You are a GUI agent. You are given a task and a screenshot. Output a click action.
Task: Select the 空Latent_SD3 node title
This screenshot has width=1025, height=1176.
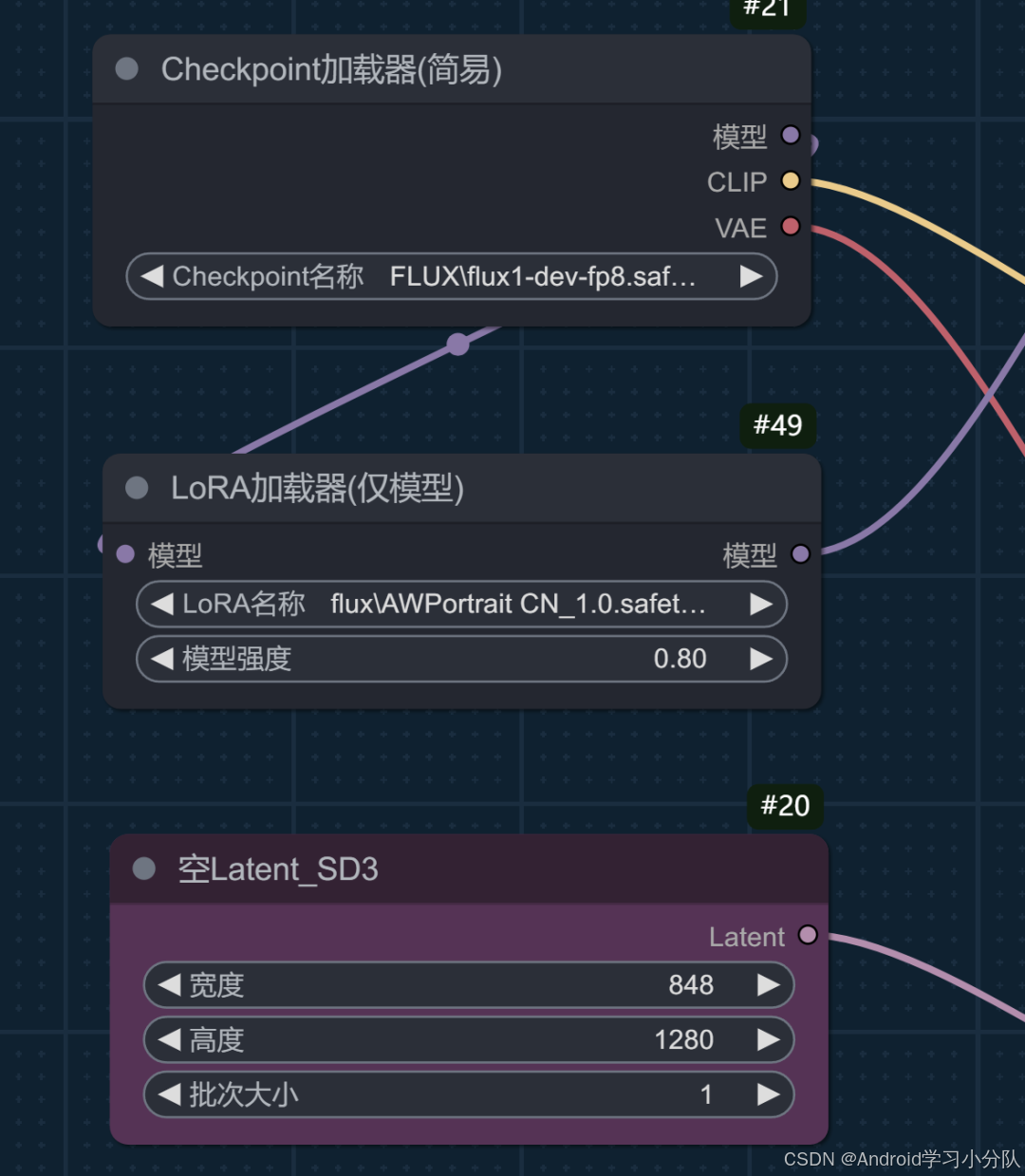coord(278,869)
